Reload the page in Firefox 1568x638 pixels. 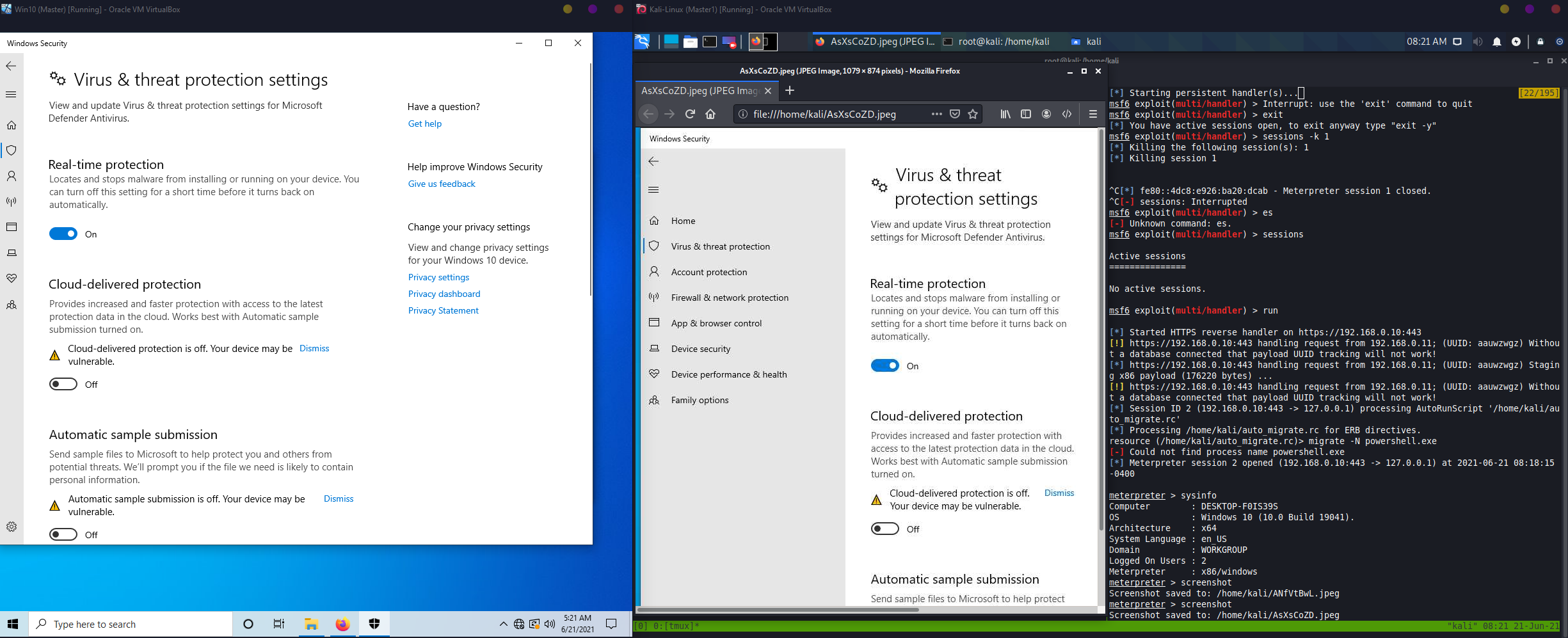pyautogui.click(x=690, y=114)
